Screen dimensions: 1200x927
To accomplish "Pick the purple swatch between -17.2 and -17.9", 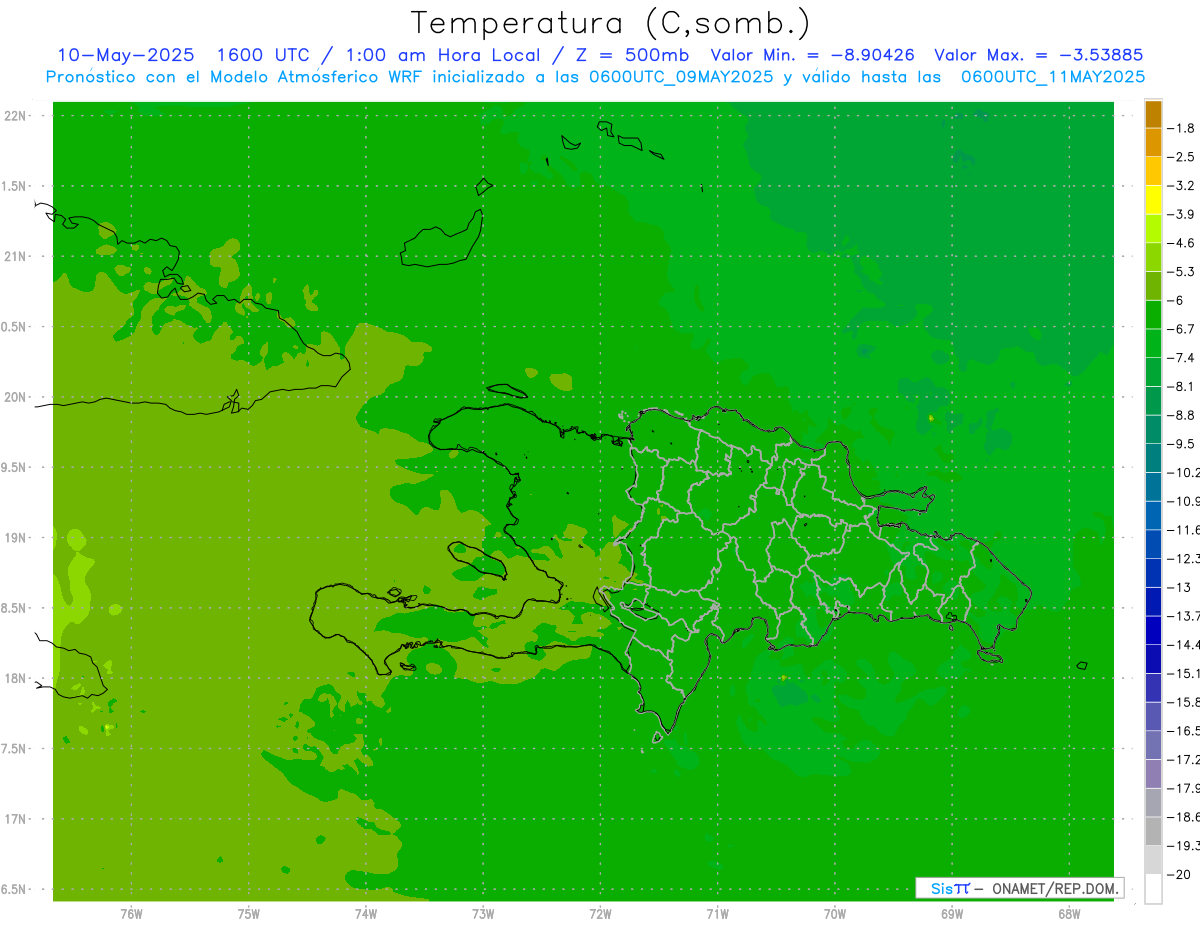I will coord(1153,774).
